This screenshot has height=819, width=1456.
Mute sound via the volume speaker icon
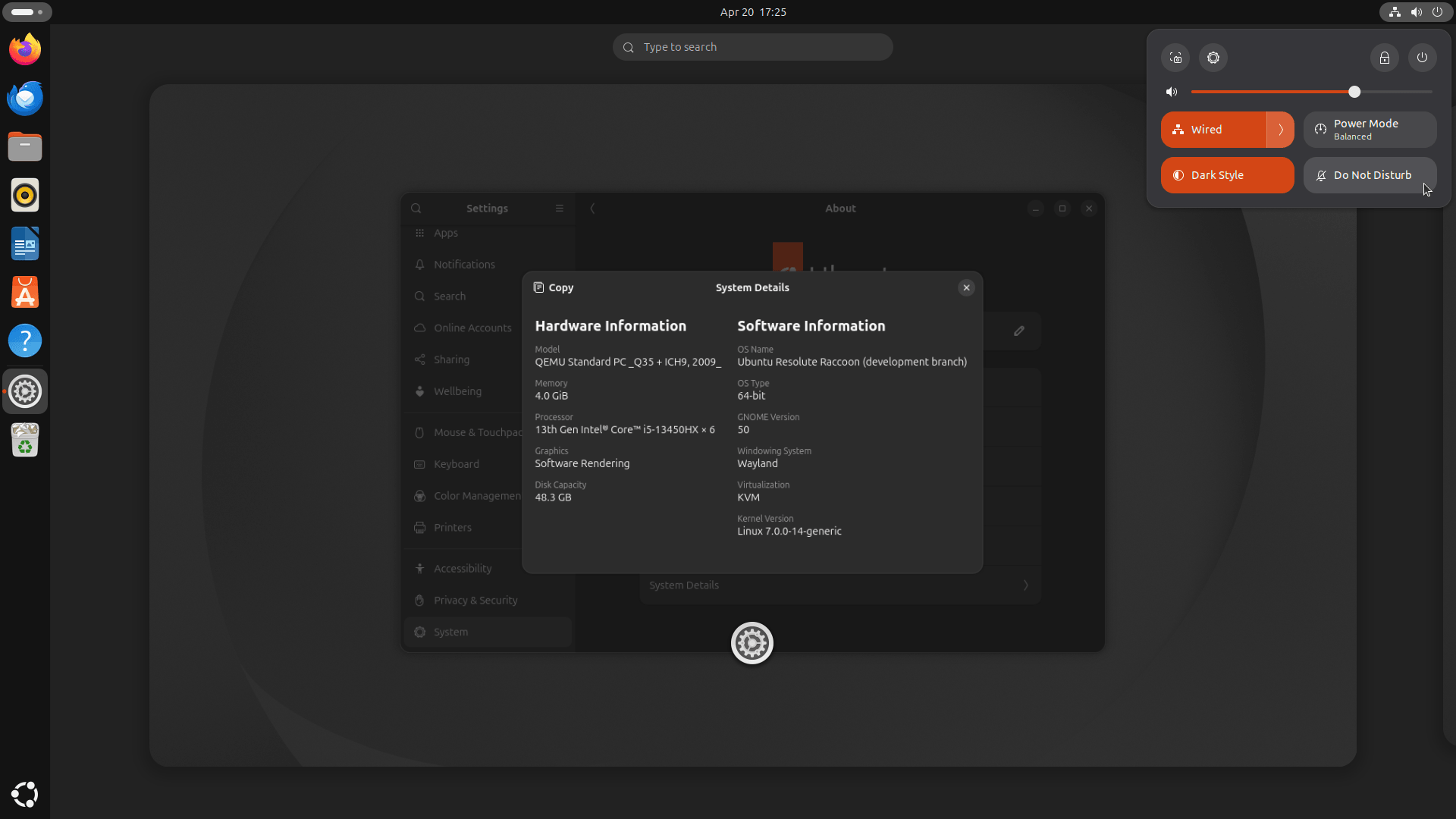(1172, 92)
